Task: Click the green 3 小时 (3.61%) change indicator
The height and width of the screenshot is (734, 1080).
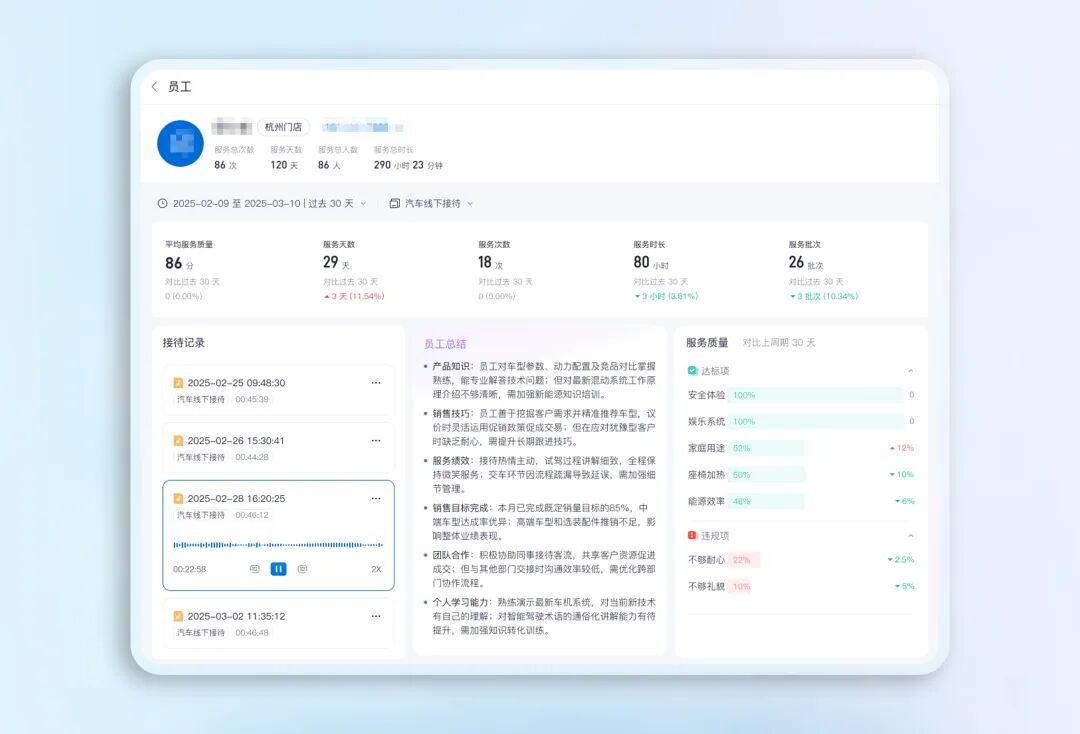Action: 666,297
